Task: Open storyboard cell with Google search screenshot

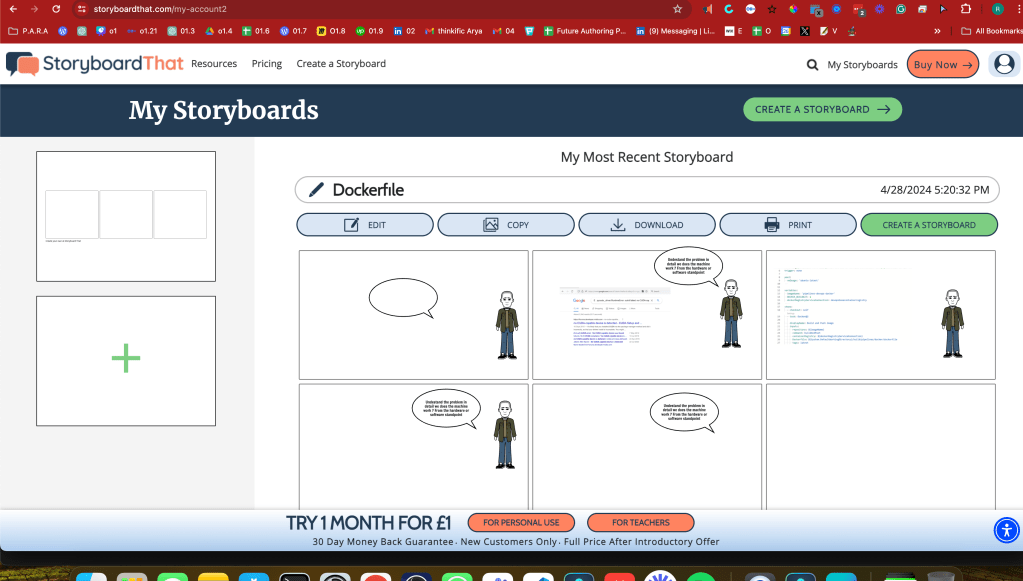Action: click(x=647, y=315)
